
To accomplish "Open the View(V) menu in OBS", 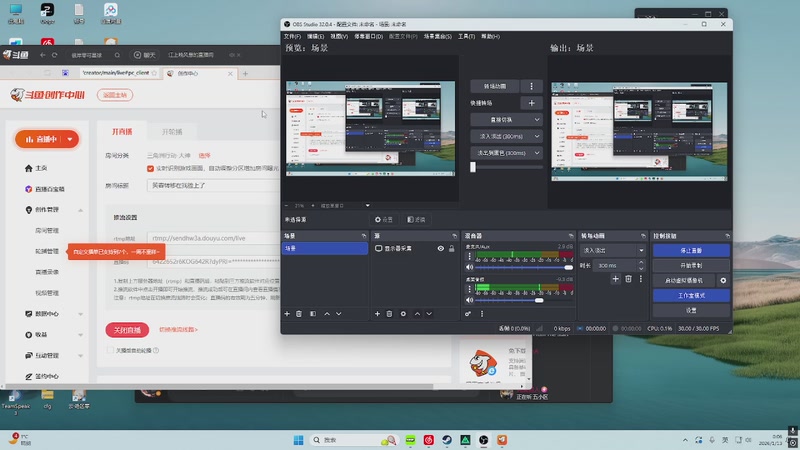I will tap(339, 36).
